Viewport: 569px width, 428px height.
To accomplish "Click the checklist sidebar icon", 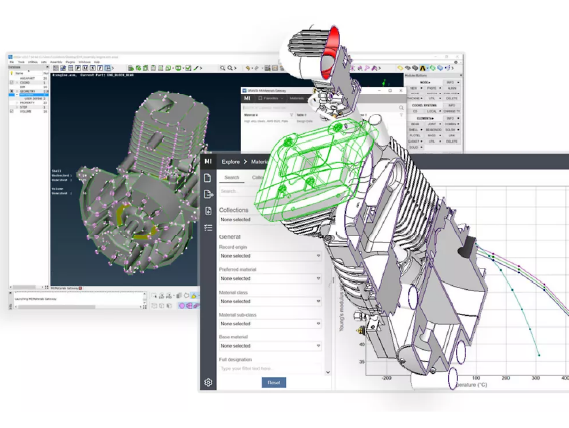I will 208,228.
